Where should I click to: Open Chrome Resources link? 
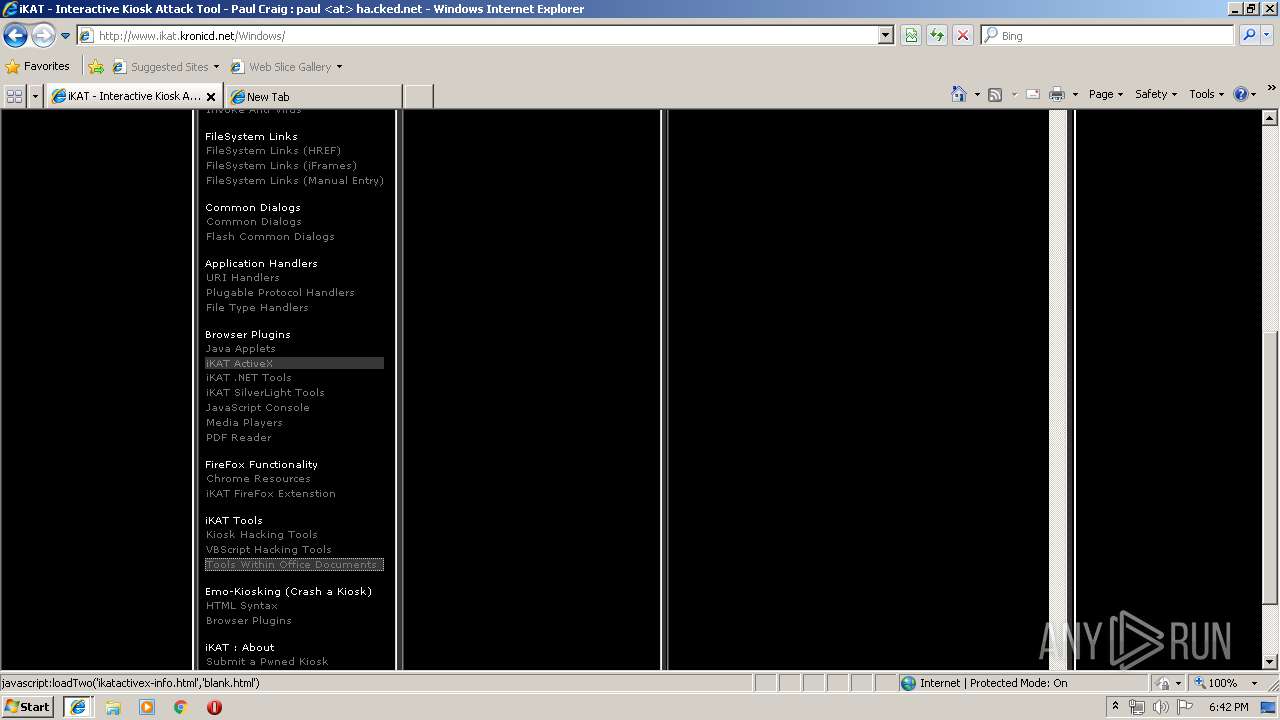point(258,479)
